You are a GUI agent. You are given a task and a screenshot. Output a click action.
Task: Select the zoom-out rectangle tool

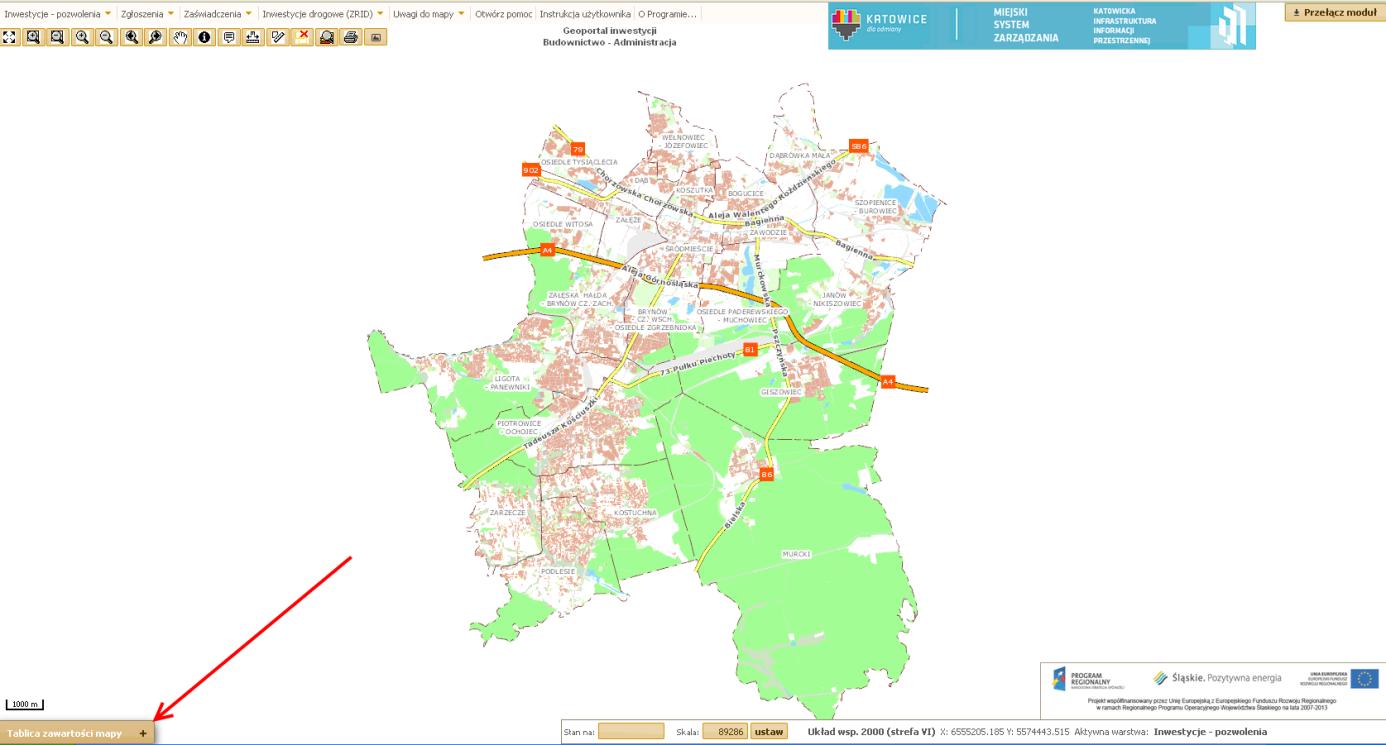pyautogui.click(x=57, y=37)
